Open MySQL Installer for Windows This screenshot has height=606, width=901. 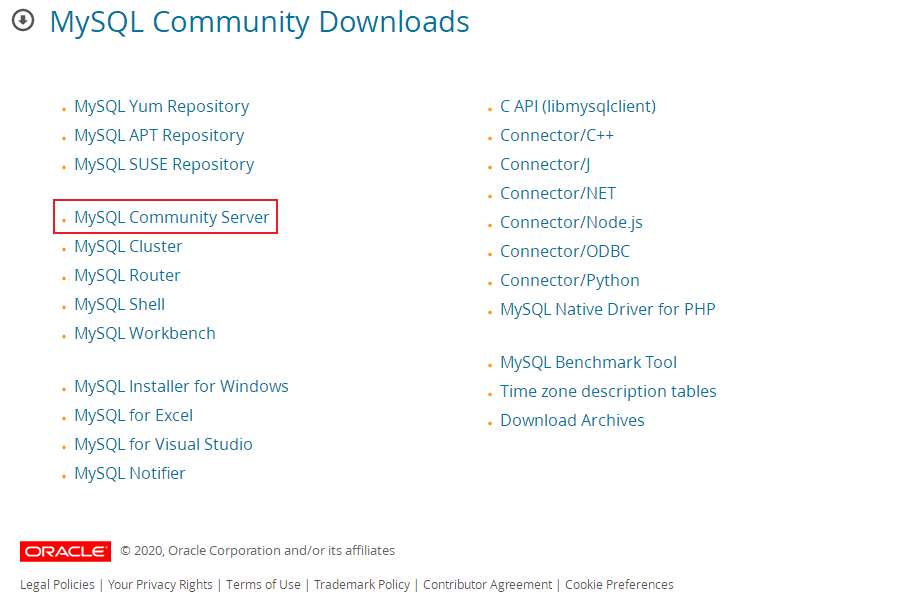coord(182,386)
